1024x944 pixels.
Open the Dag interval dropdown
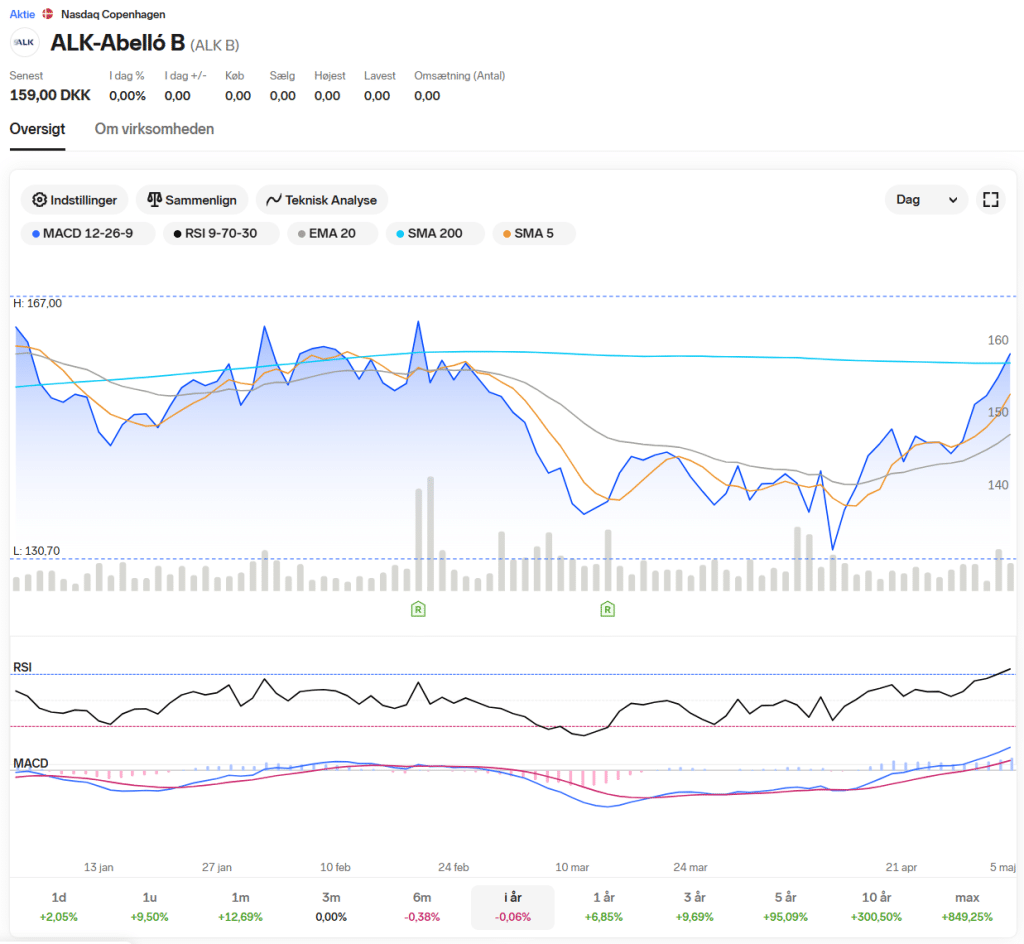(x=926, y=200)
